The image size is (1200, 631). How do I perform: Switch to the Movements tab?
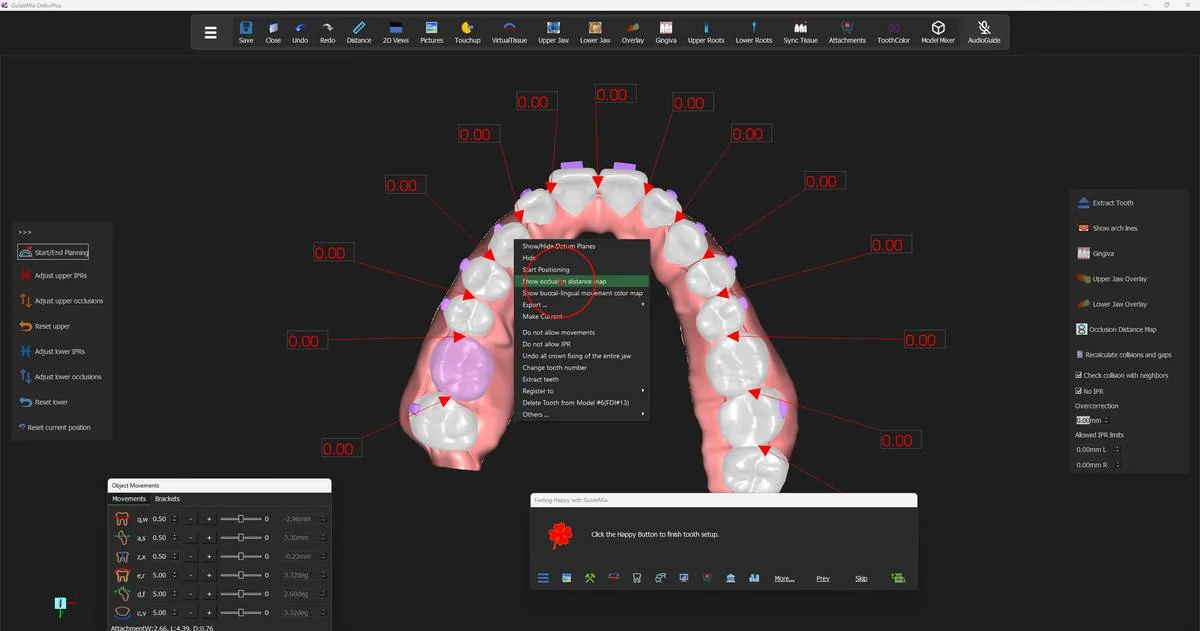pos(129,499)
